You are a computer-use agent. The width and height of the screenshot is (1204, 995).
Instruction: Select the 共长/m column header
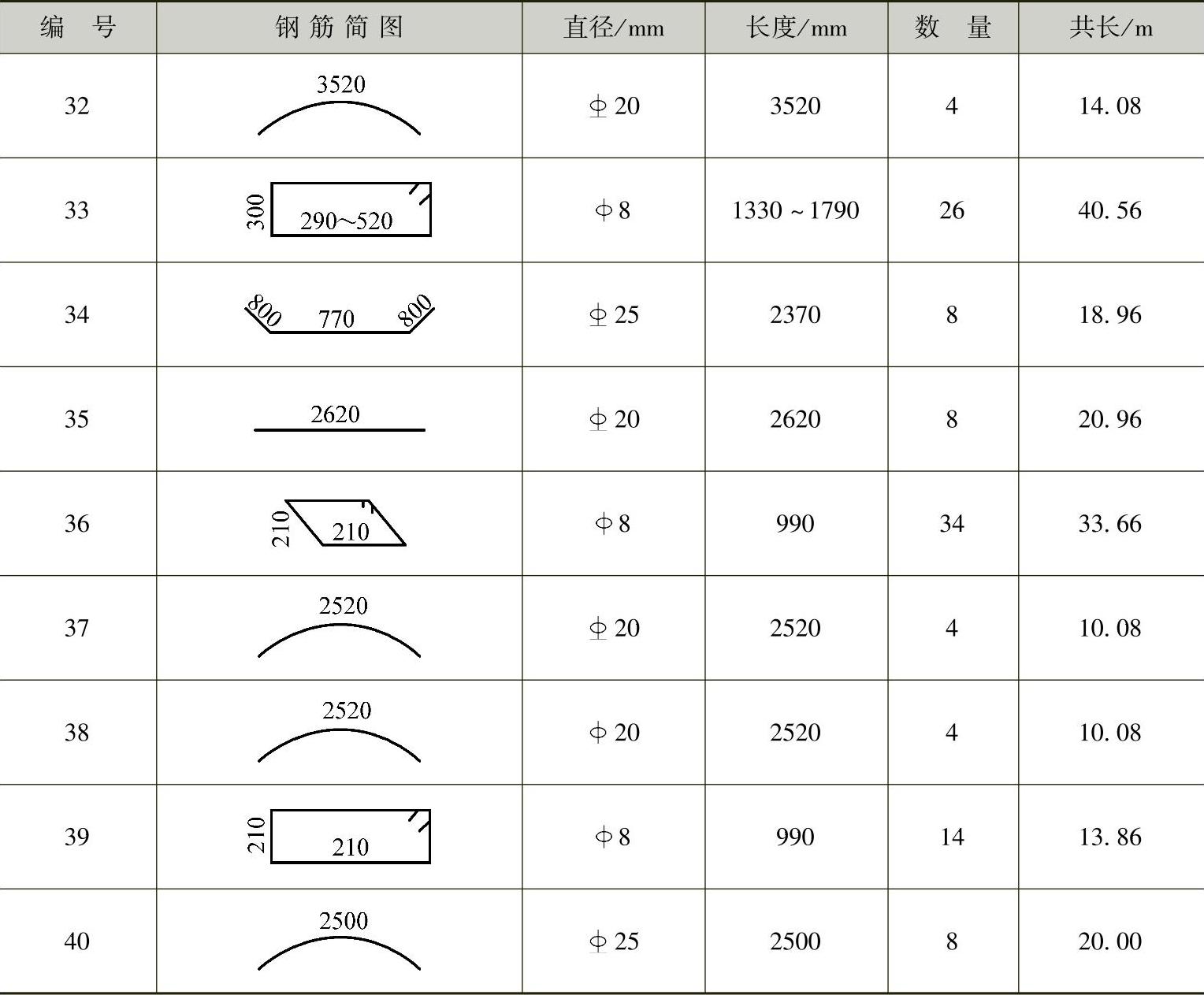[x=1111, y=28]
